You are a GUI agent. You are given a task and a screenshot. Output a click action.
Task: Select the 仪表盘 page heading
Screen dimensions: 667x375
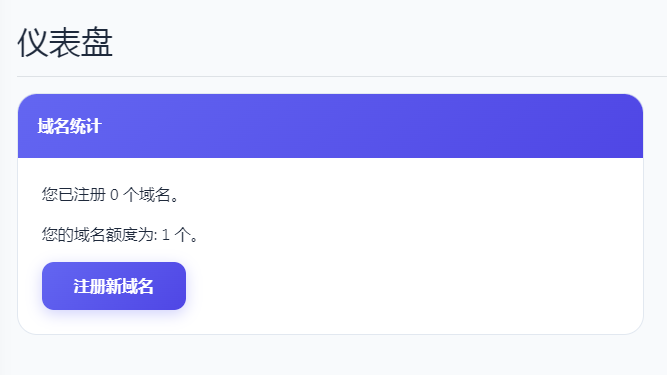click(x=65, y=42)
